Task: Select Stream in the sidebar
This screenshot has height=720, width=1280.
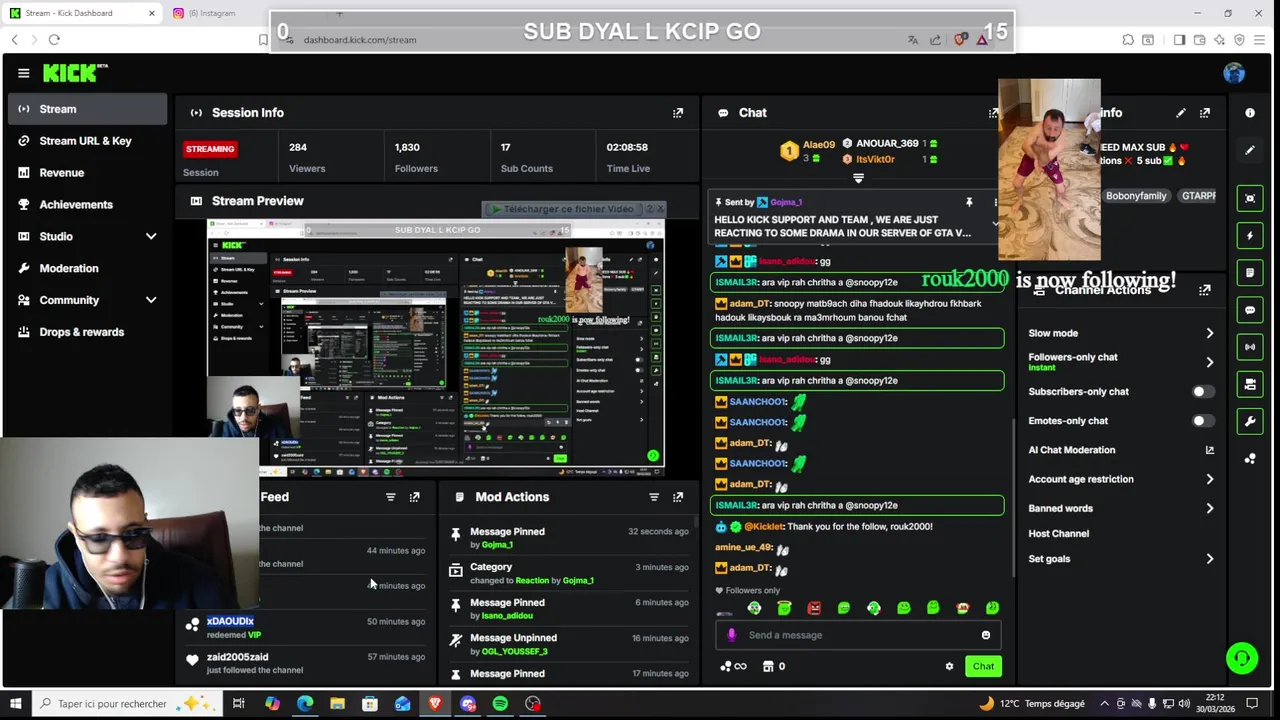Action: [88, 109]
